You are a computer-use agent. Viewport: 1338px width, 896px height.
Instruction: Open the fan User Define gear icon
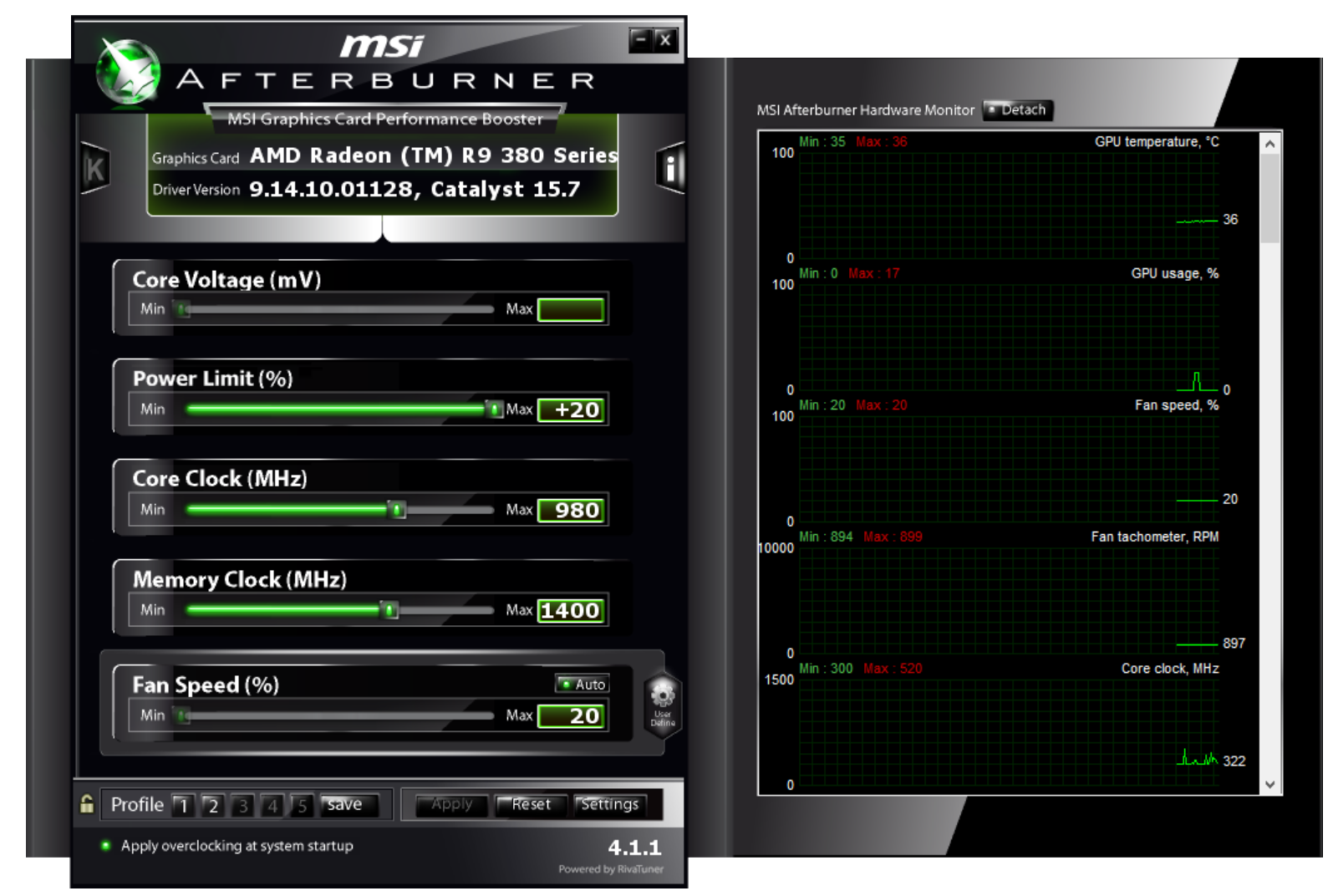(x=663, y=704)
